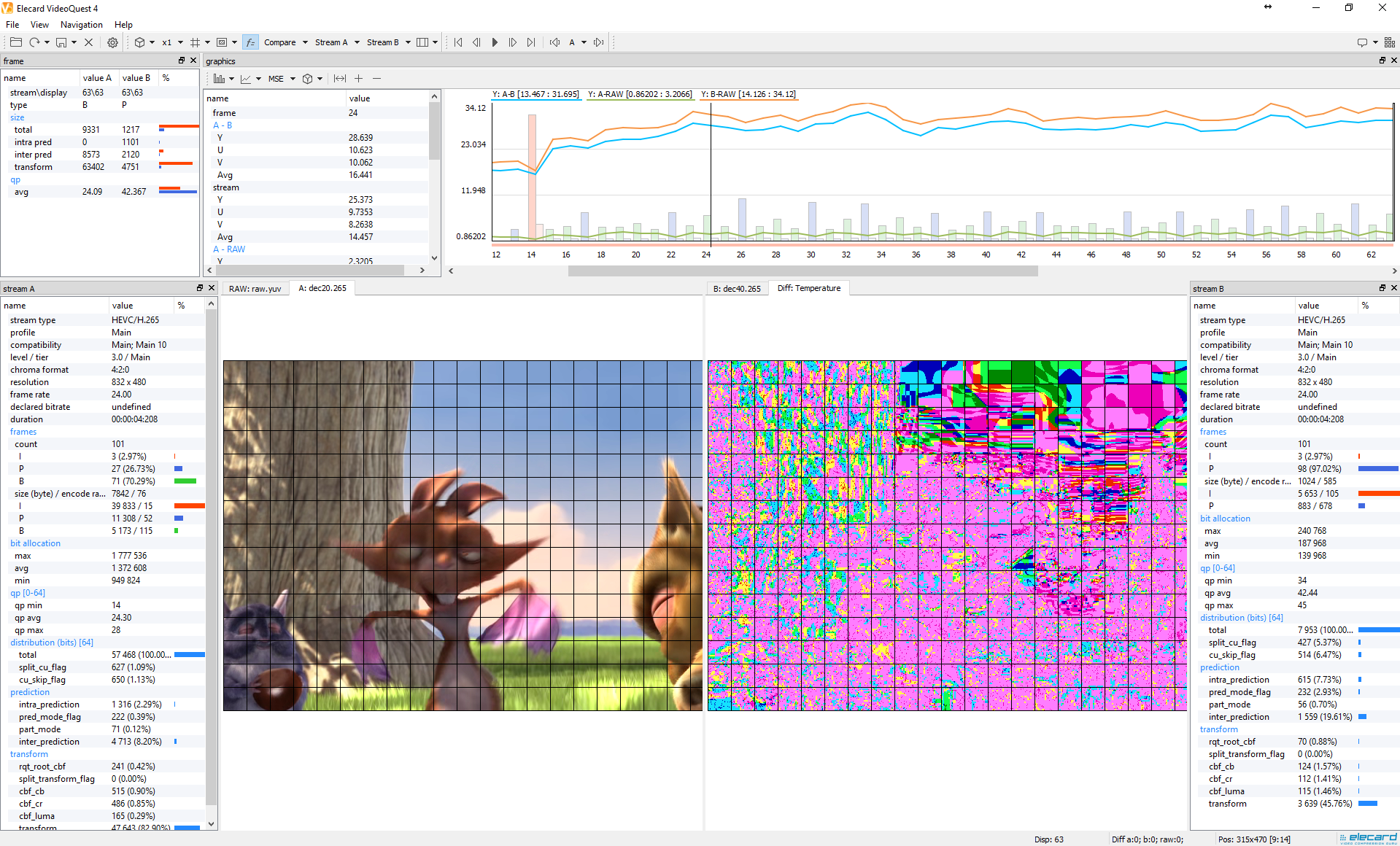Click the reload stream icon
This screenshot has width=1400, height=846.
pos(34,42)
